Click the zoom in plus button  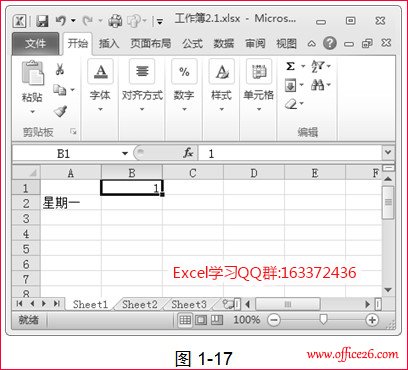[x=372, y=320]
